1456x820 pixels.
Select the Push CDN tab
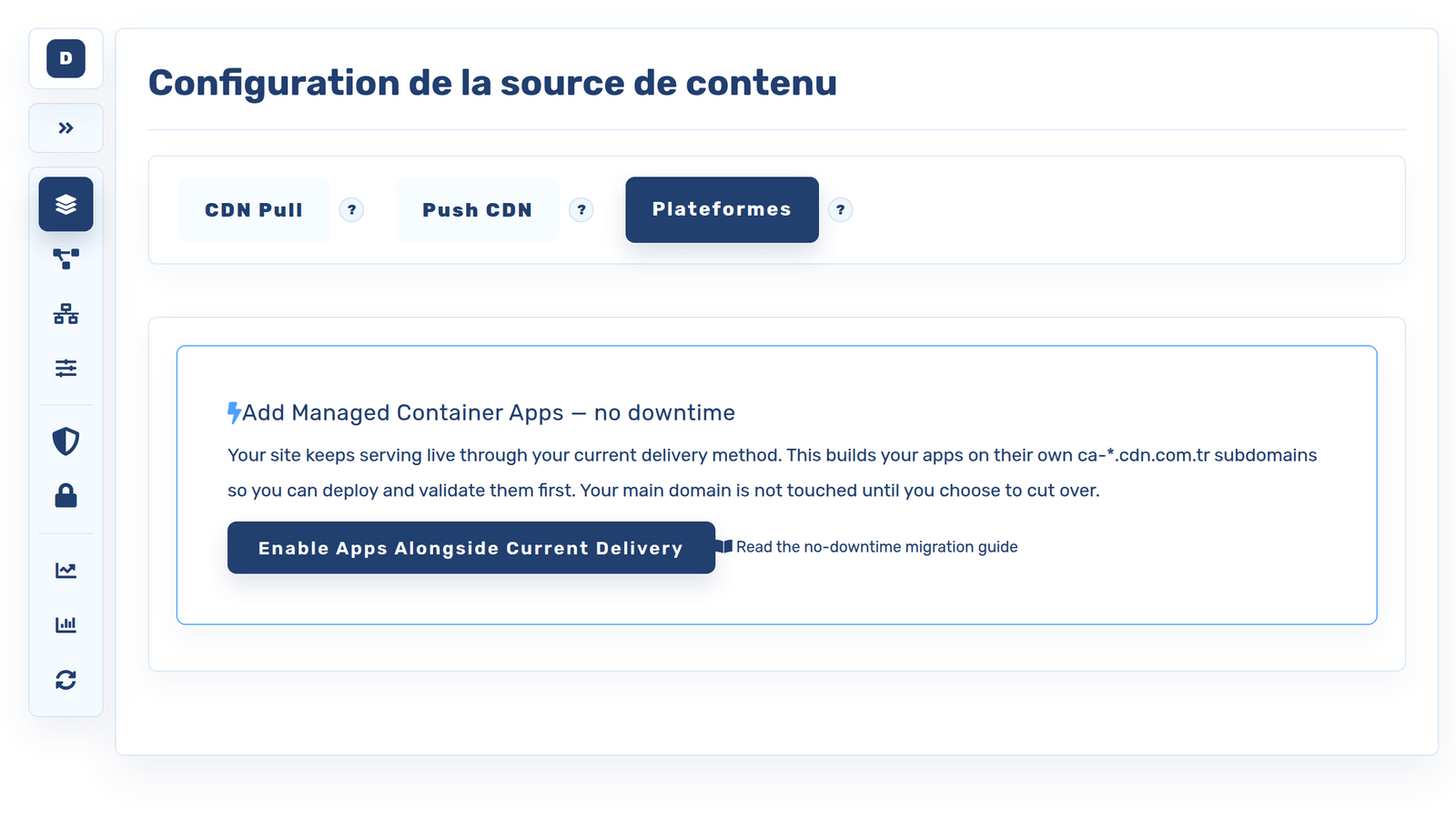(477, 210)
